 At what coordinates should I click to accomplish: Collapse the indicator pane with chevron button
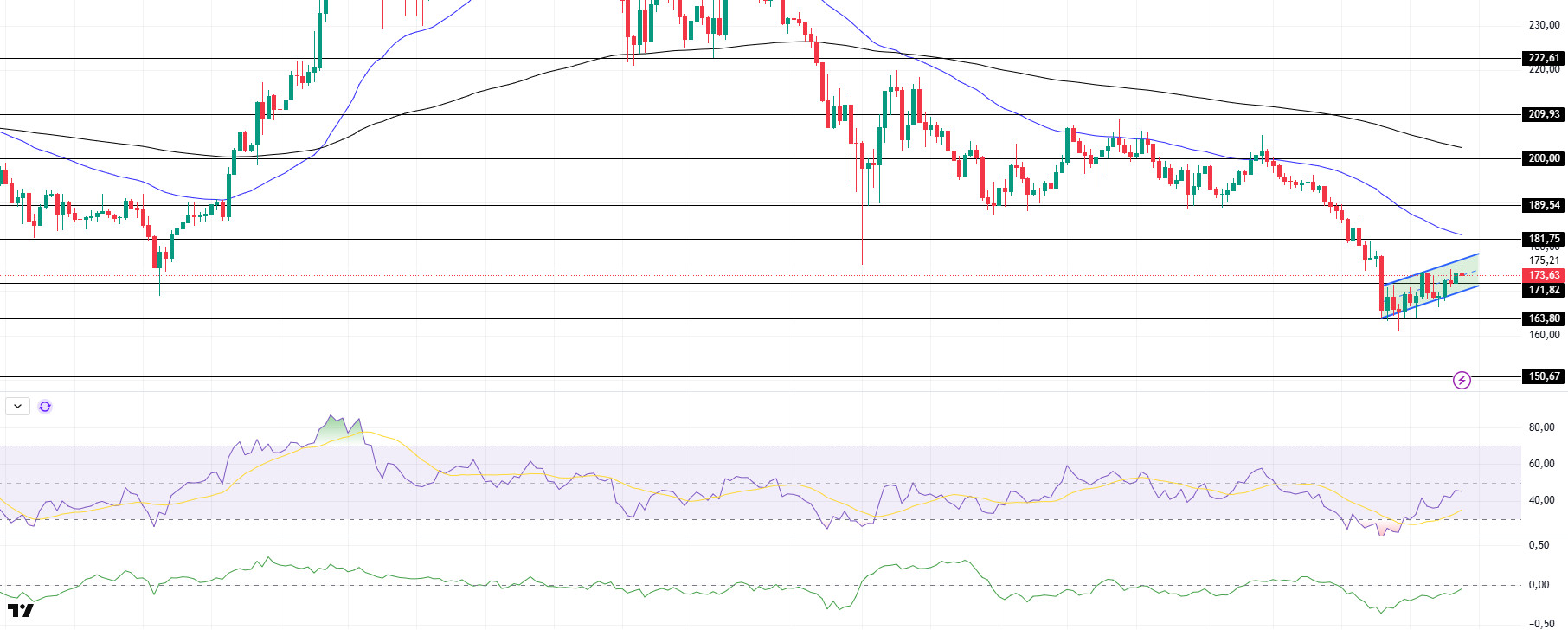point(18,406)
